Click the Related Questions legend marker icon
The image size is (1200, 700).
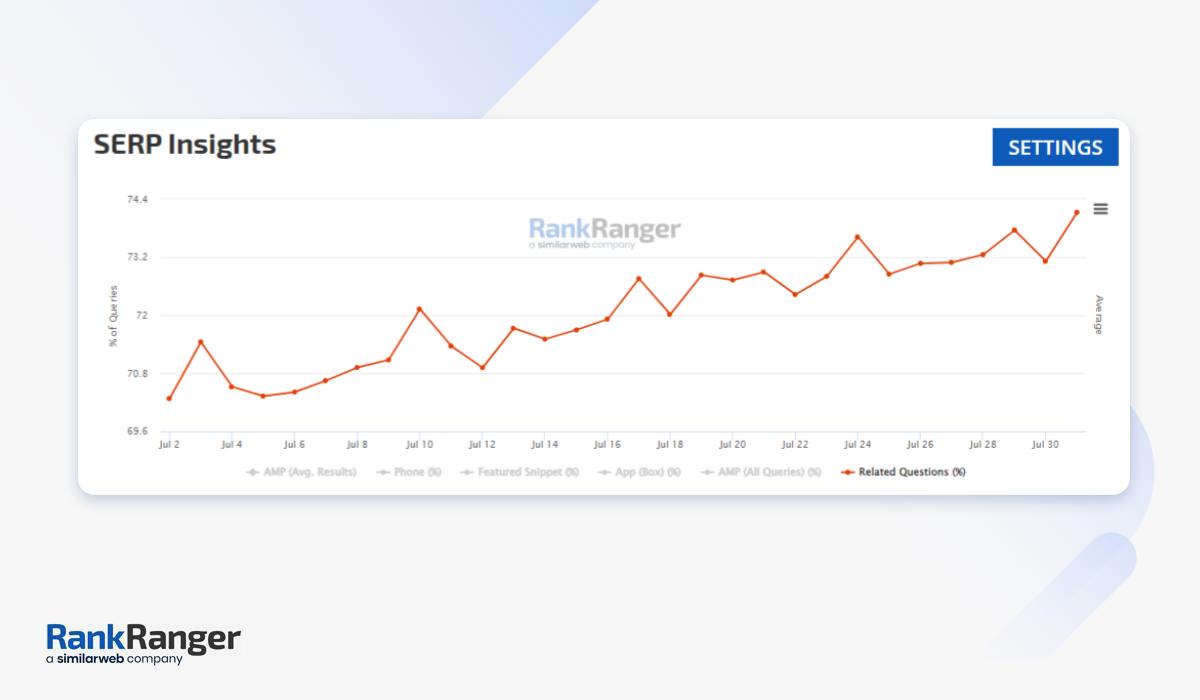point(848,472)
